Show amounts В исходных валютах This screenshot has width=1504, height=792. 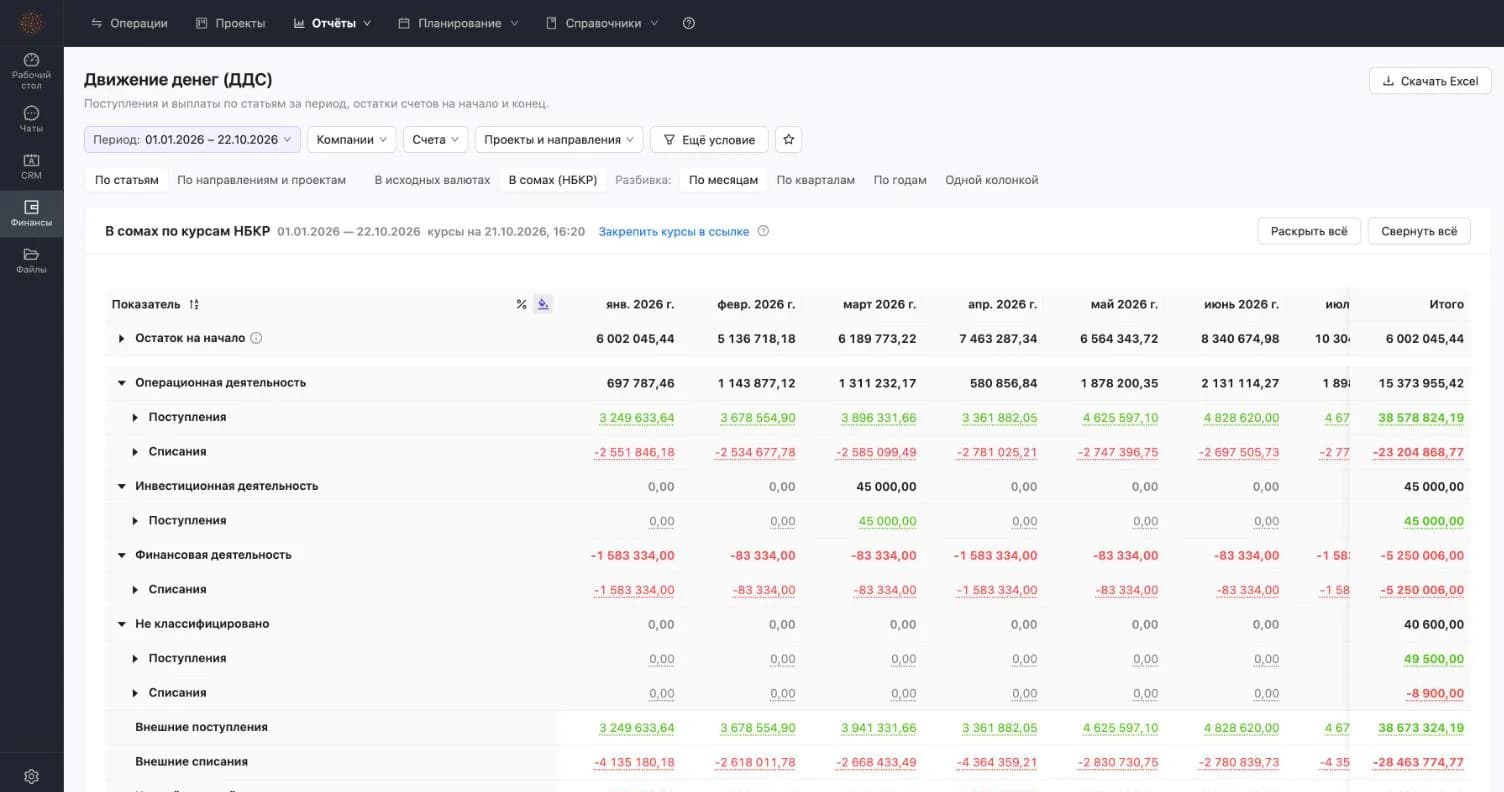[432, 180]
